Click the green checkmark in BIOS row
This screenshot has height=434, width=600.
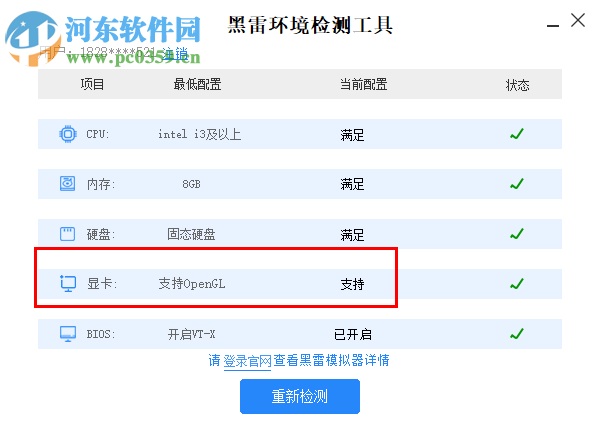point(517,334)
